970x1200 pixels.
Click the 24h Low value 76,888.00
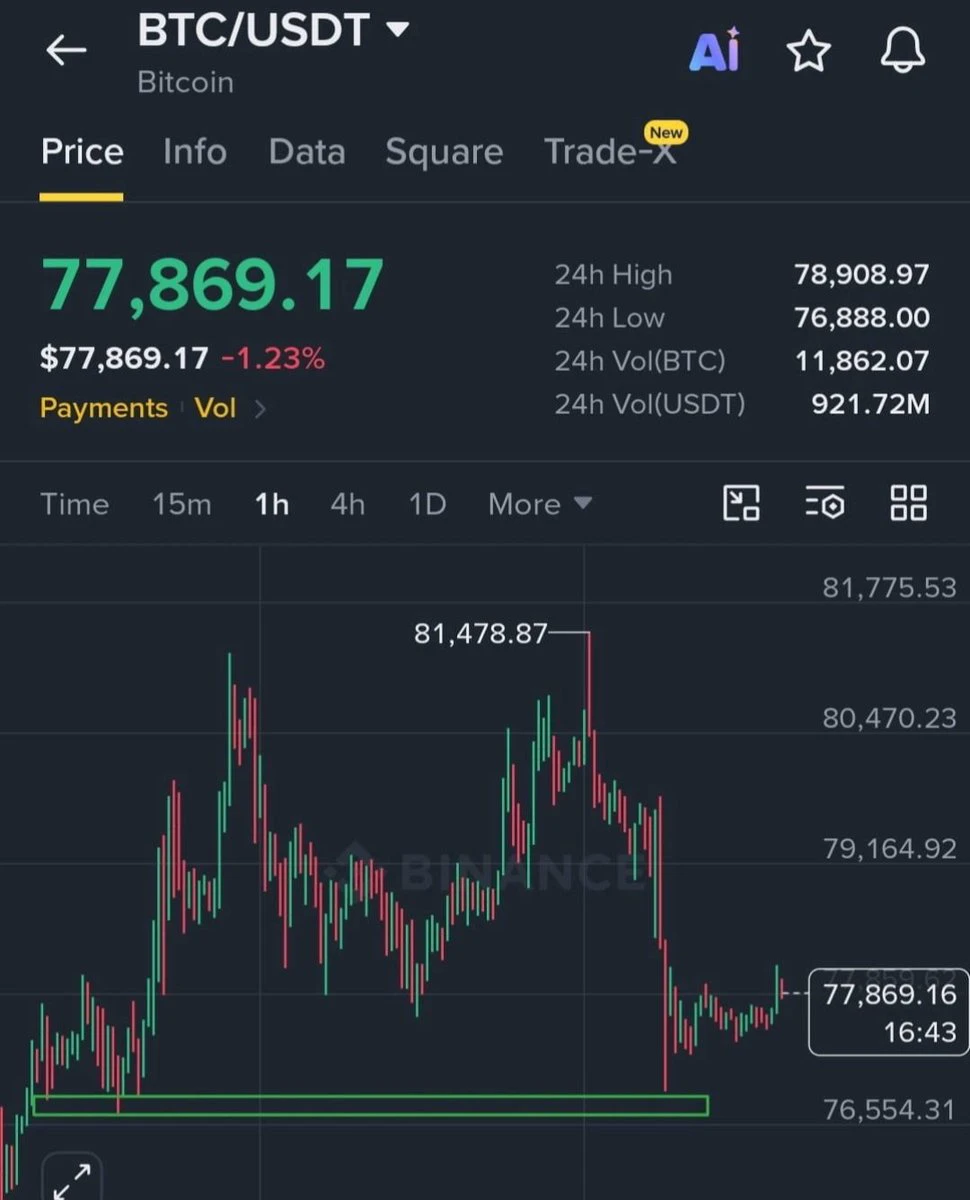pyautogui.click(x=862, y=318)
